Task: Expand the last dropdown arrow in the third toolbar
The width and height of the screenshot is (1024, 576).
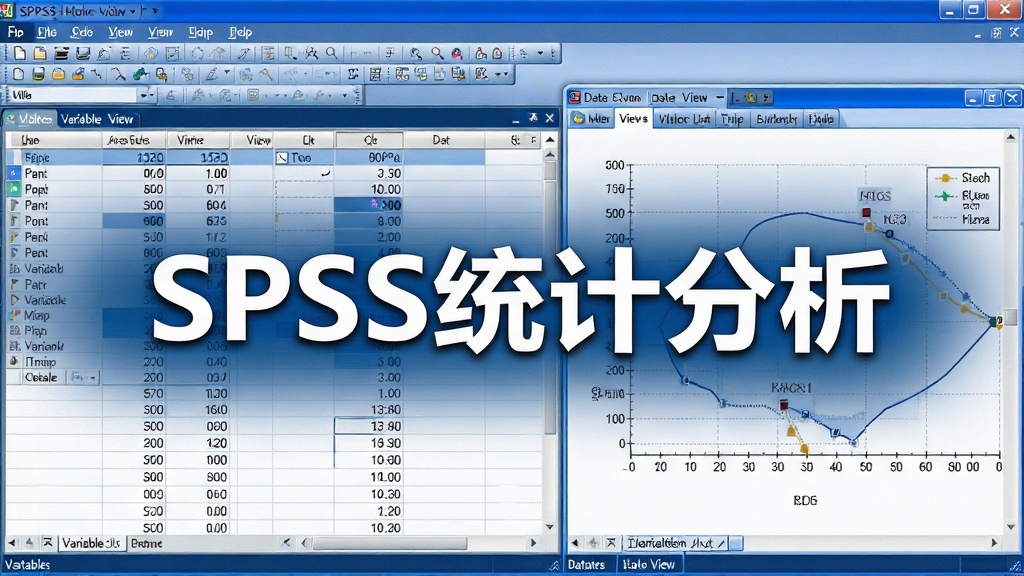Action: (345, 95)
